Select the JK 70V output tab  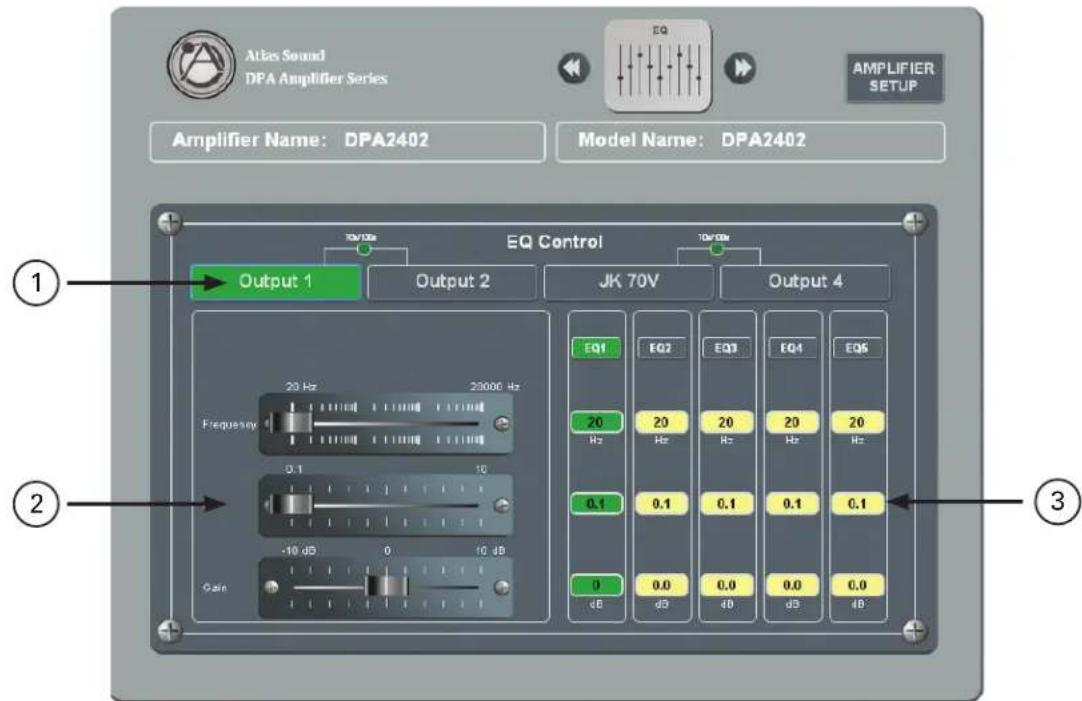tap(629, 282)
